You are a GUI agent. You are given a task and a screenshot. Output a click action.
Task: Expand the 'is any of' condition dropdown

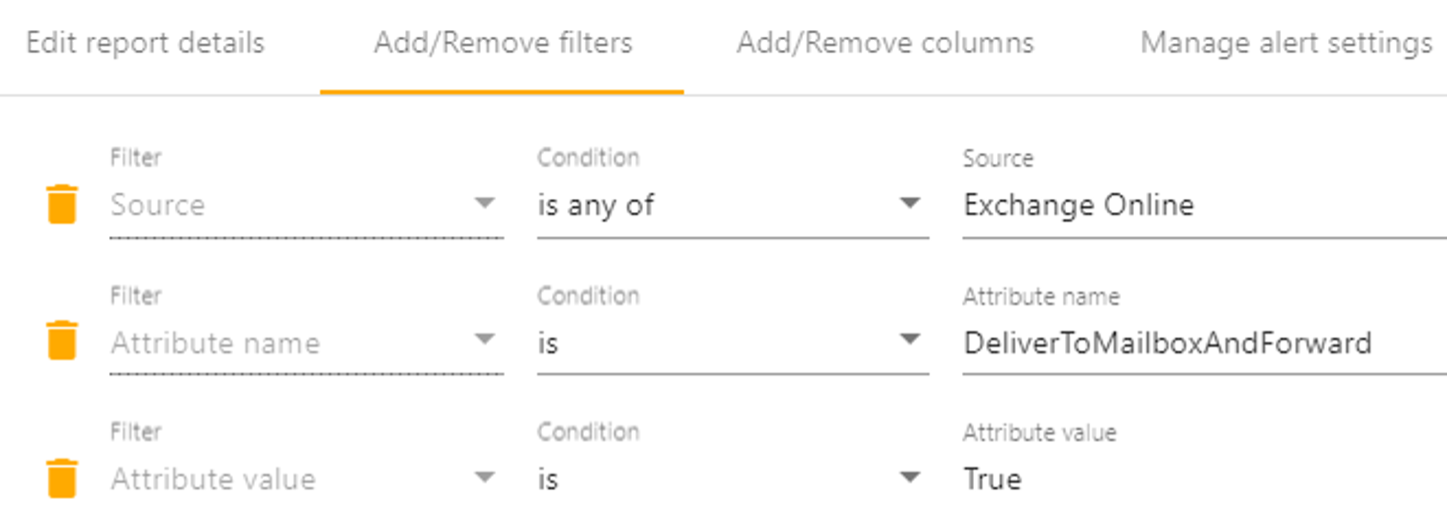(730, 205)
